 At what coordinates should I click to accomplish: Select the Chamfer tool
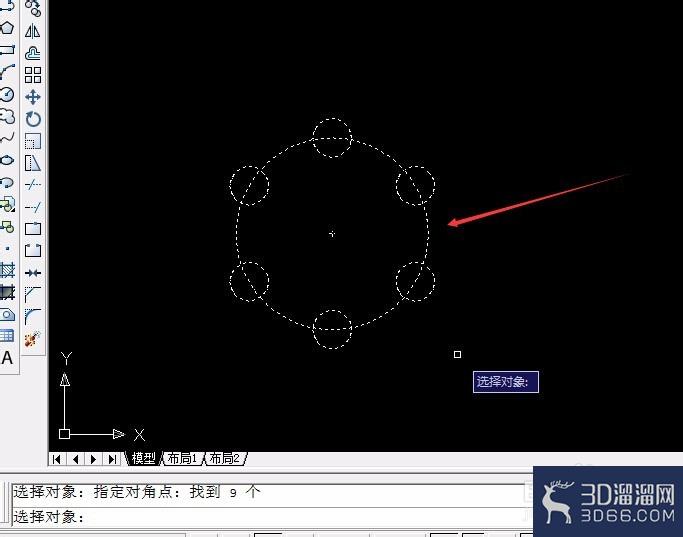33,295
